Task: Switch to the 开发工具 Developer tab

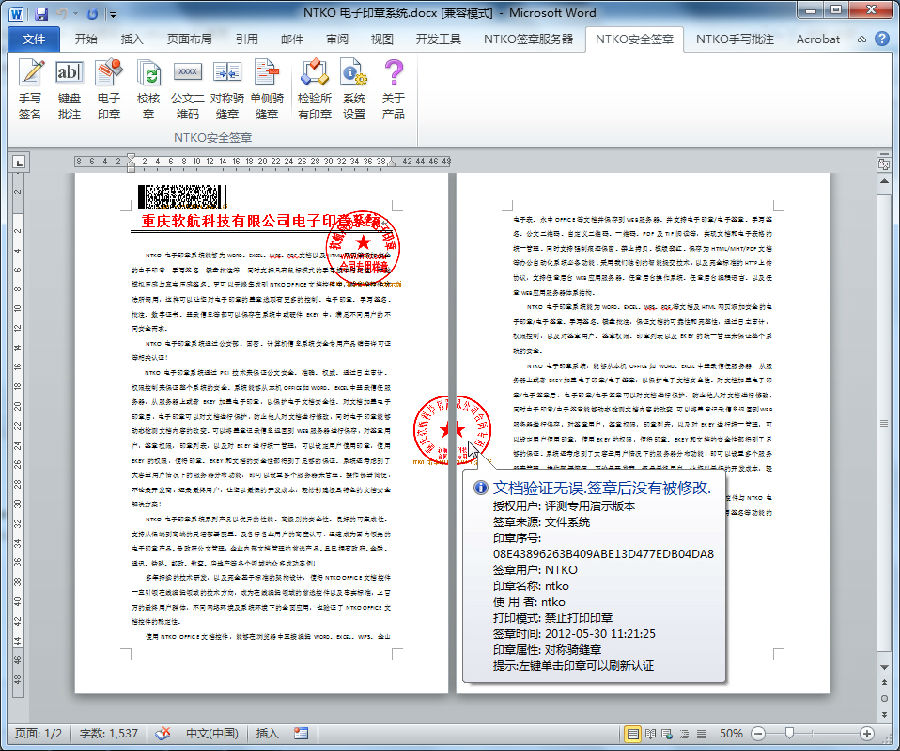Action: click(x=438, y=39)
